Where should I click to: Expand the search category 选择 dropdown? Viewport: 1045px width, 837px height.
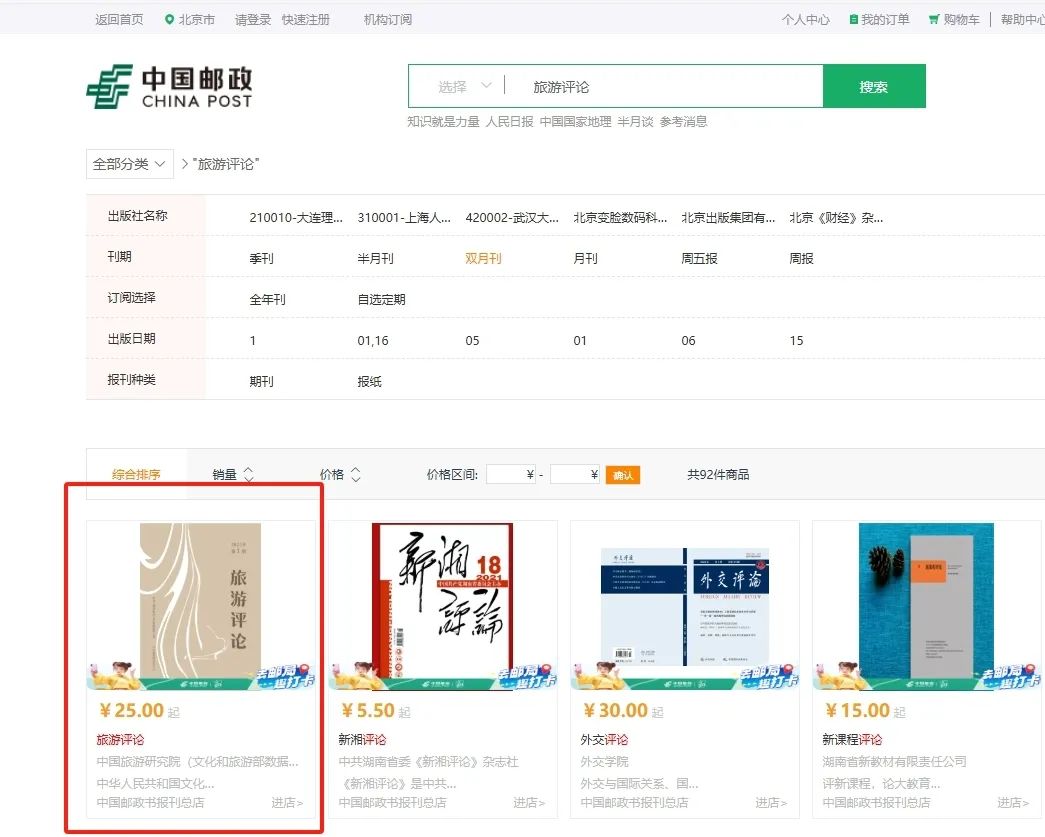pyautogui.click(x=465, y=87)
